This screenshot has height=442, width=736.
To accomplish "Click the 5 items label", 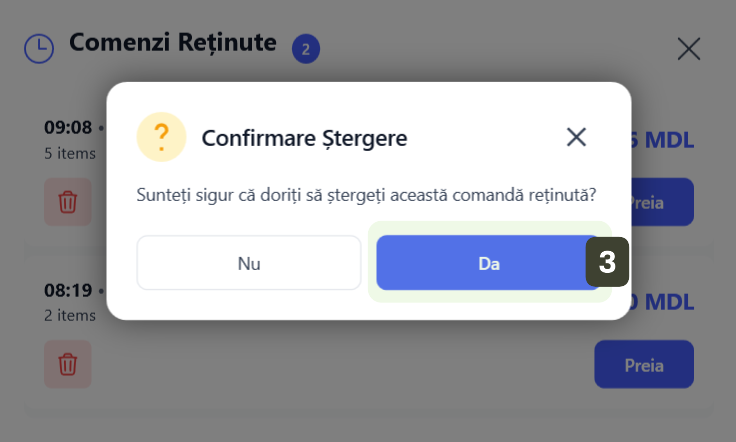I will (x=70, y=153).
